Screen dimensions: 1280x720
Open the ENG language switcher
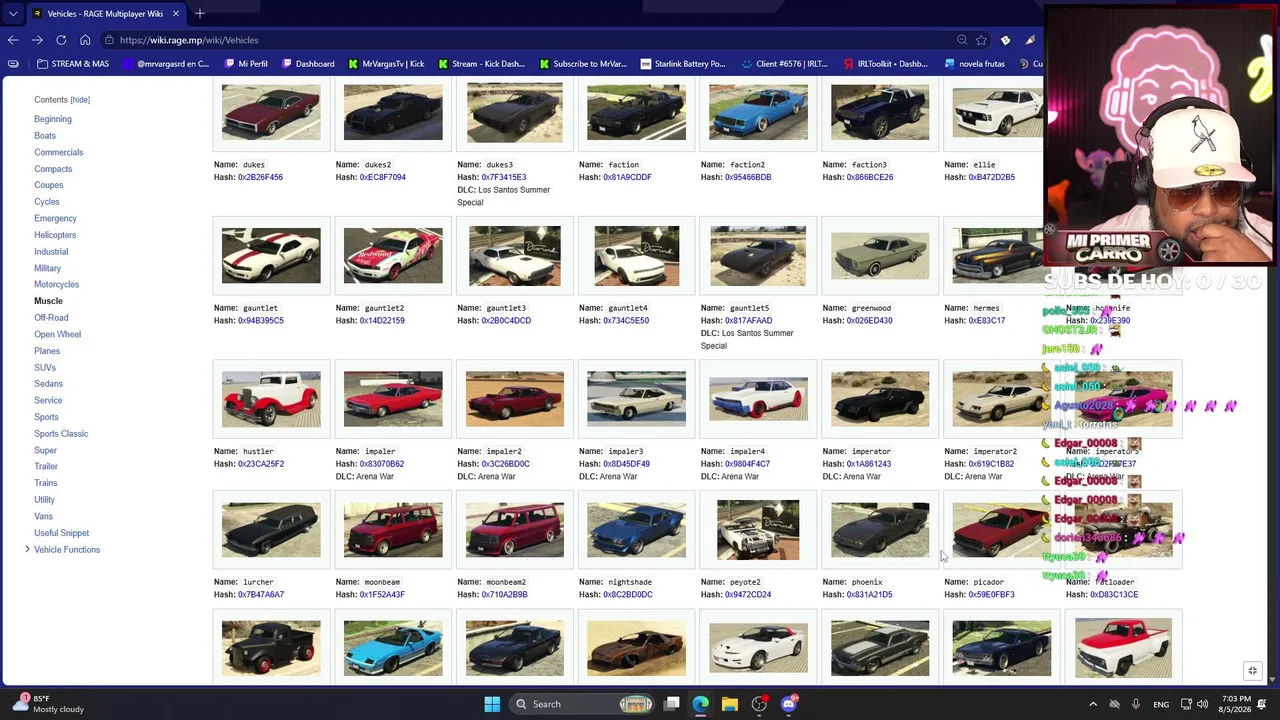tap(1161, 704)
